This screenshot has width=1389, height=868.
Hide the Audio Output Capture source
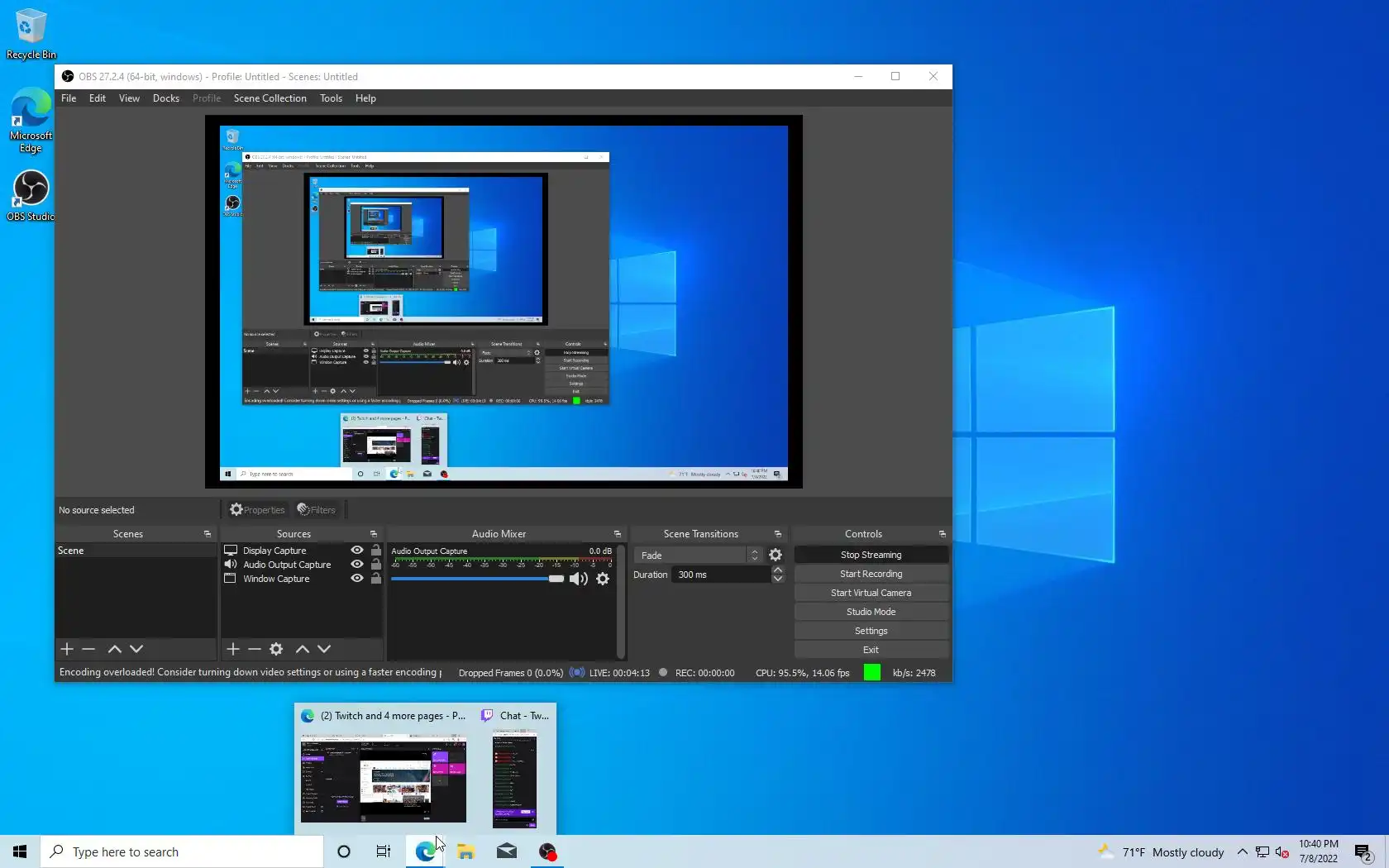tap(357, 565)
